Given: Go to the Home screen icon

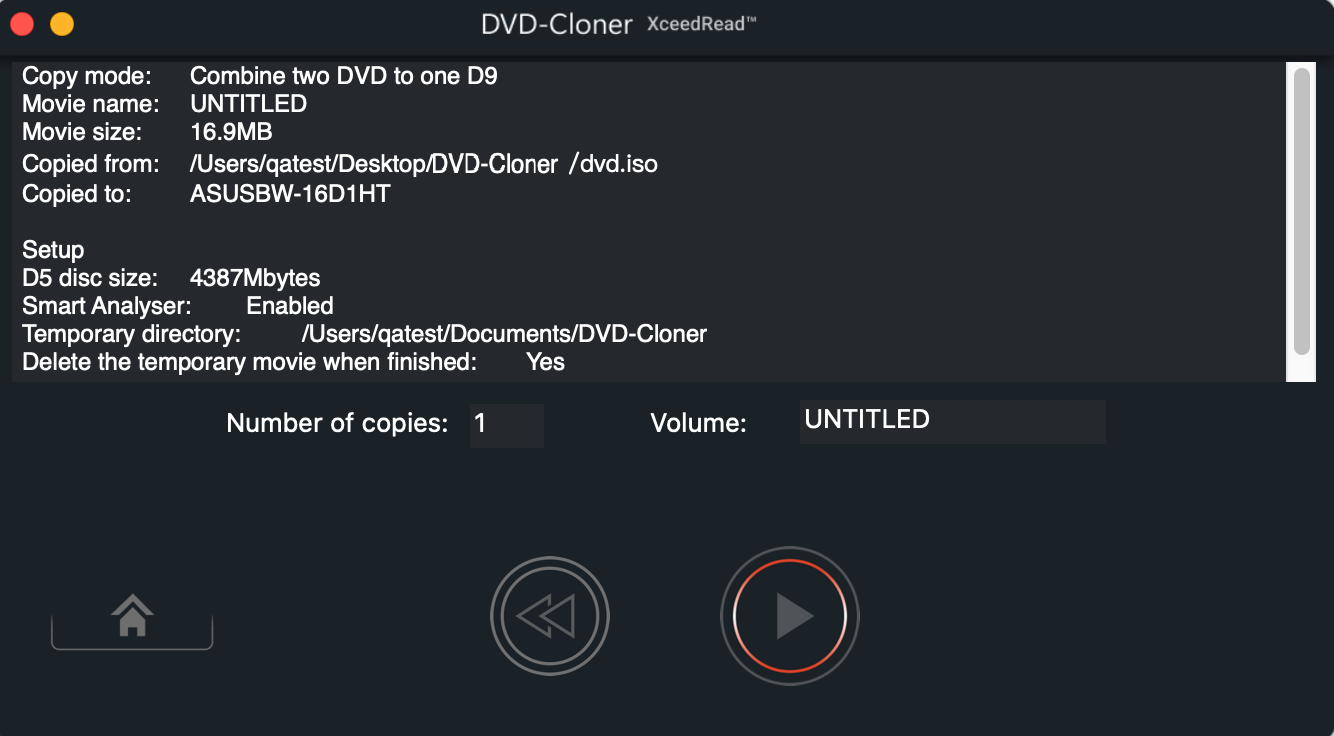Looking at the screenshot, I should (x=132, y=616).
